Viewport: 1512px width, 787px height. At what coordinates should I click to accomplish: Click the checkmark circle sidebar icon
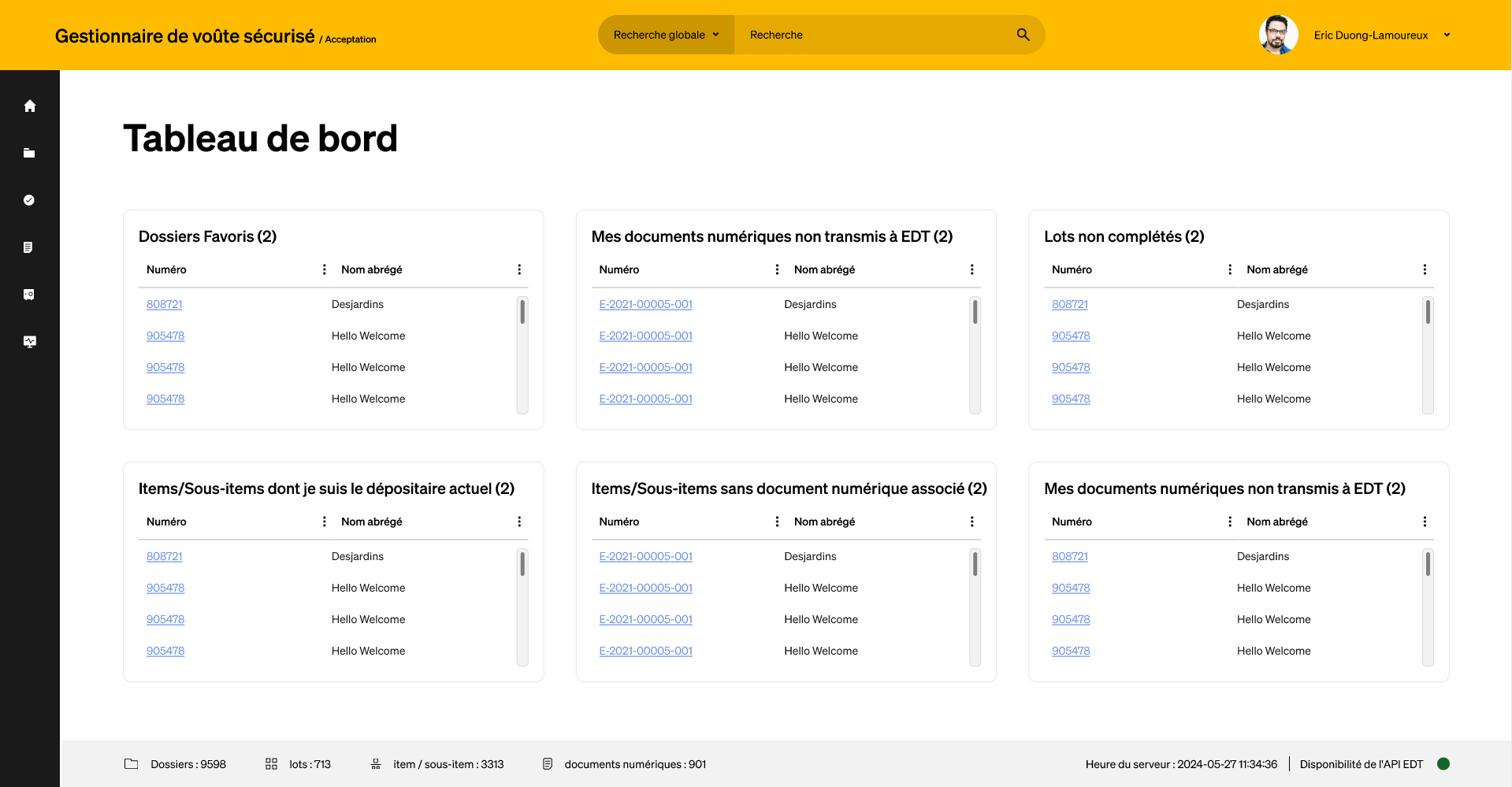[29, 200]
